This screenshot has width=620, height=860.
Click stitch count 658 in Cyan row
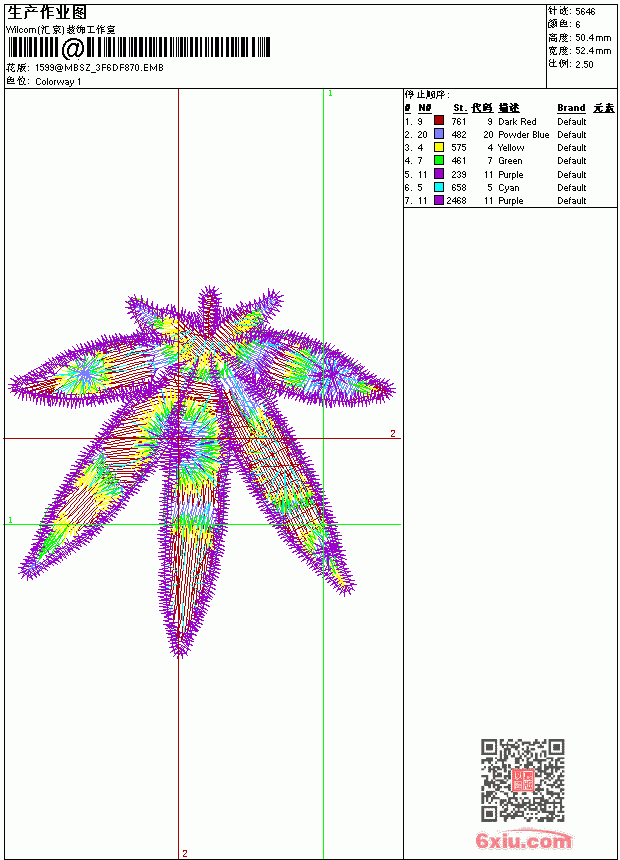point(459,188)
